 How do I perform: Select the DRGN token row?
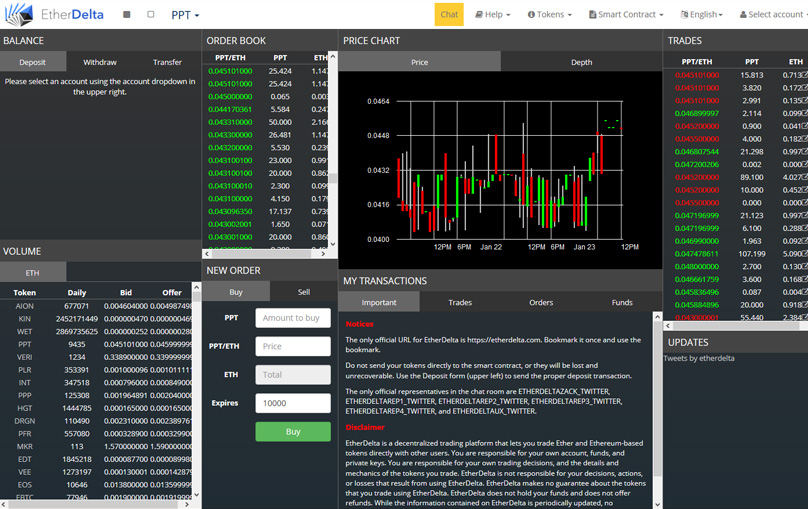96,421
